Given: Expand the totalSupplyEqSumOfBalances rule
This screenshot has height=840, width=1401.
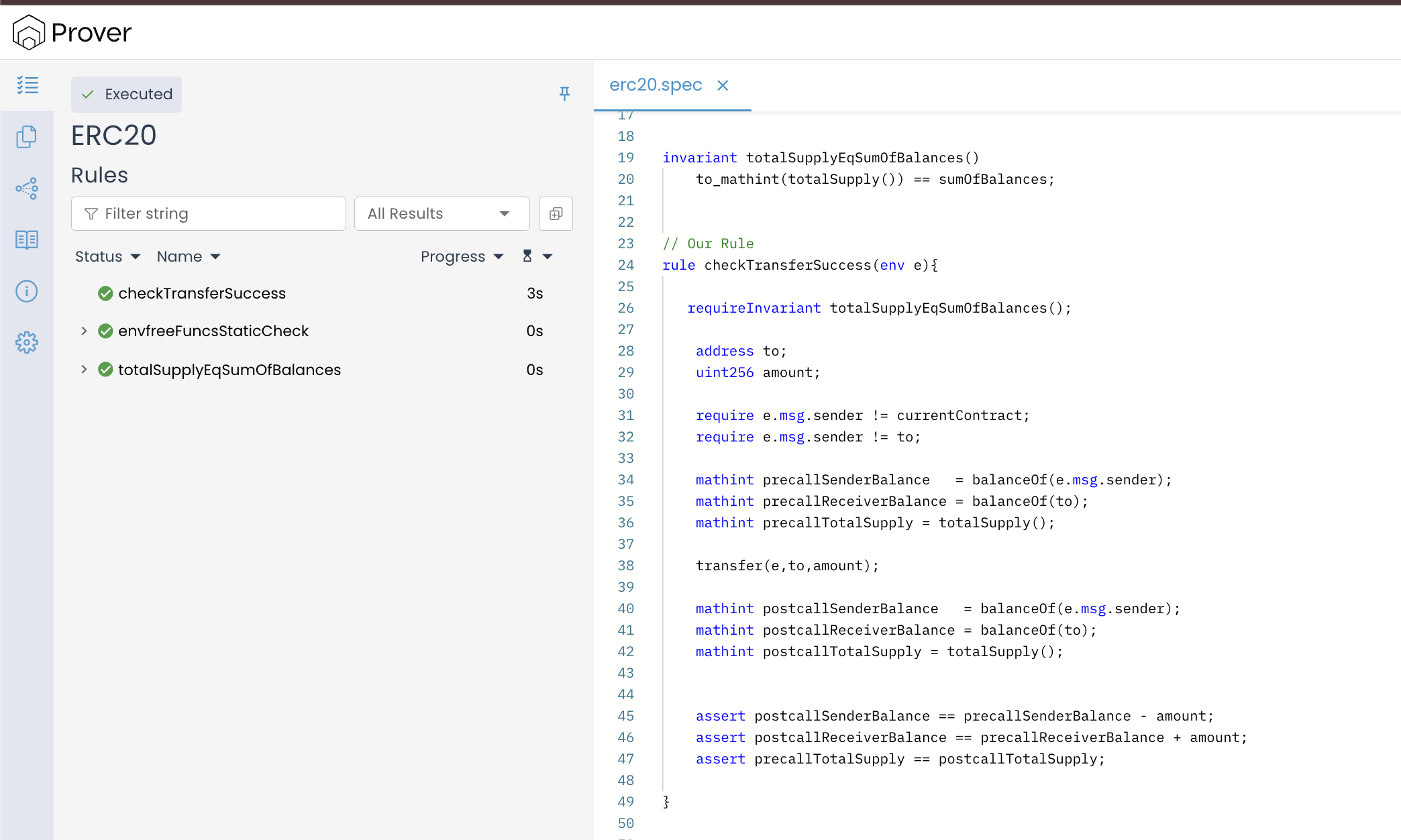Looking at the screenshot, I should 84,370.
